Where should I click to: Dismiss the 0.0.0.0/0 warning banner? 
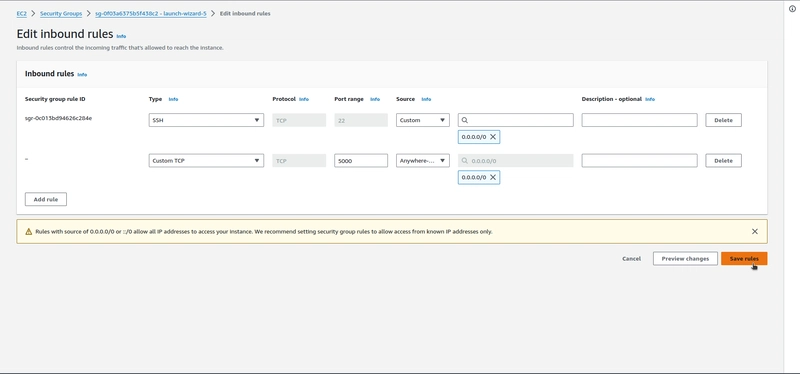[x=755, y=231]
